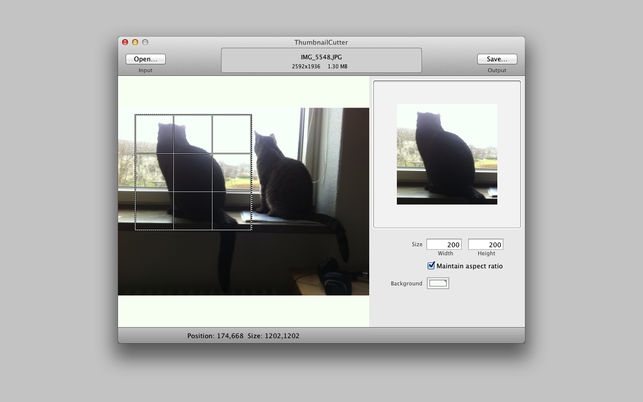Image resolution: width=643 pixels, height=402 pixels.
Task: Select the Width size field
Action: tap(444, 244)
